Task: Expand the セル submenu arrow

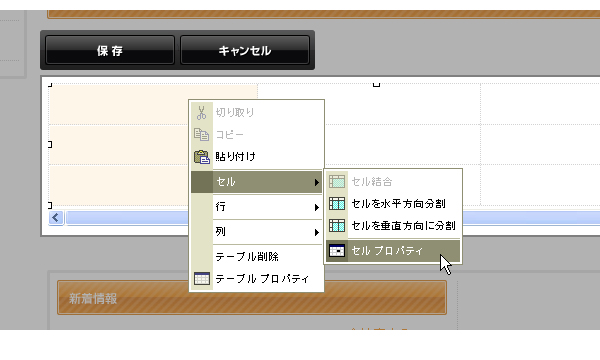Action: point(316,182)
